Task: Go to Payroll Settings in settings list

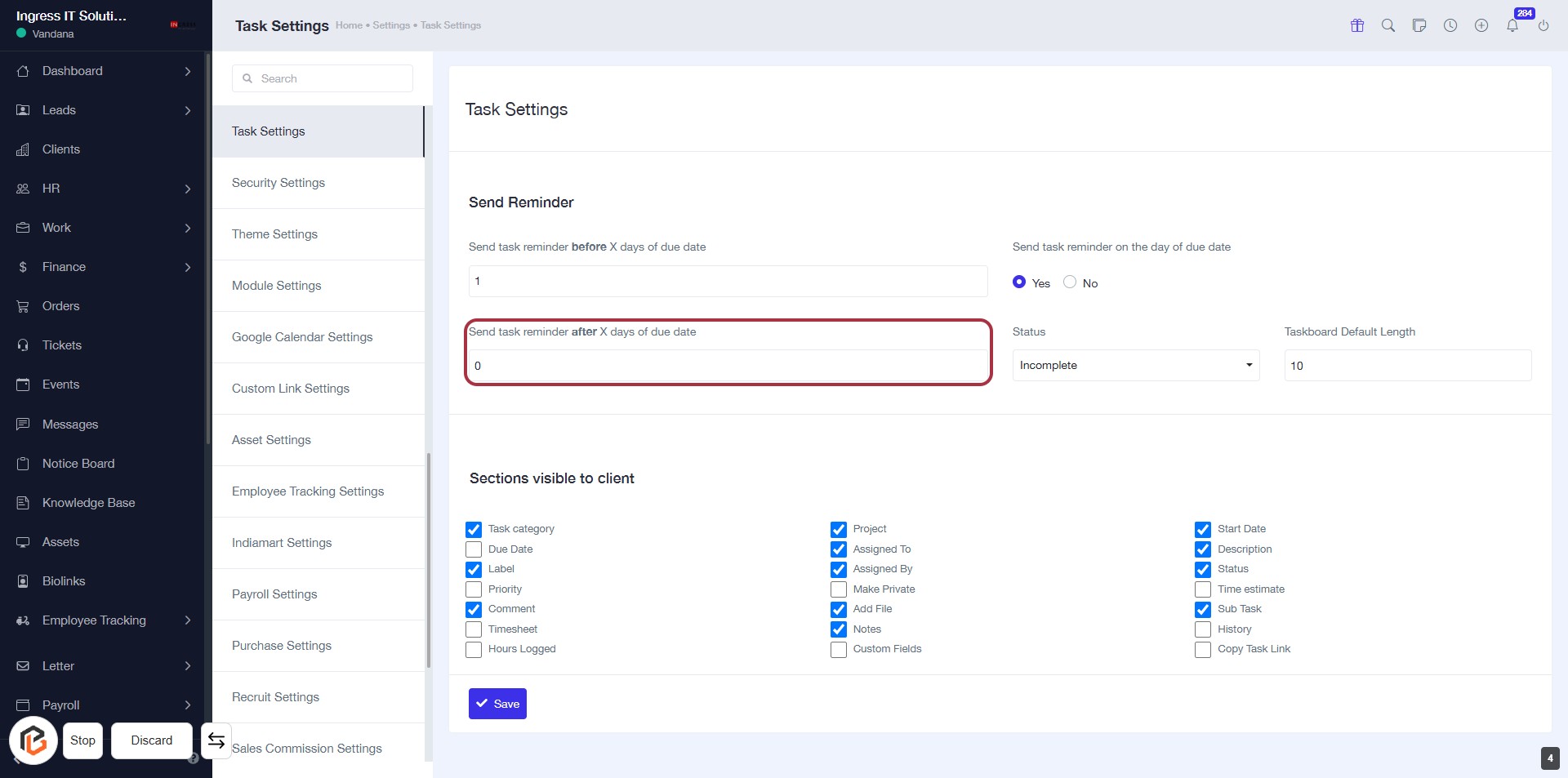Action: [274, 594]
